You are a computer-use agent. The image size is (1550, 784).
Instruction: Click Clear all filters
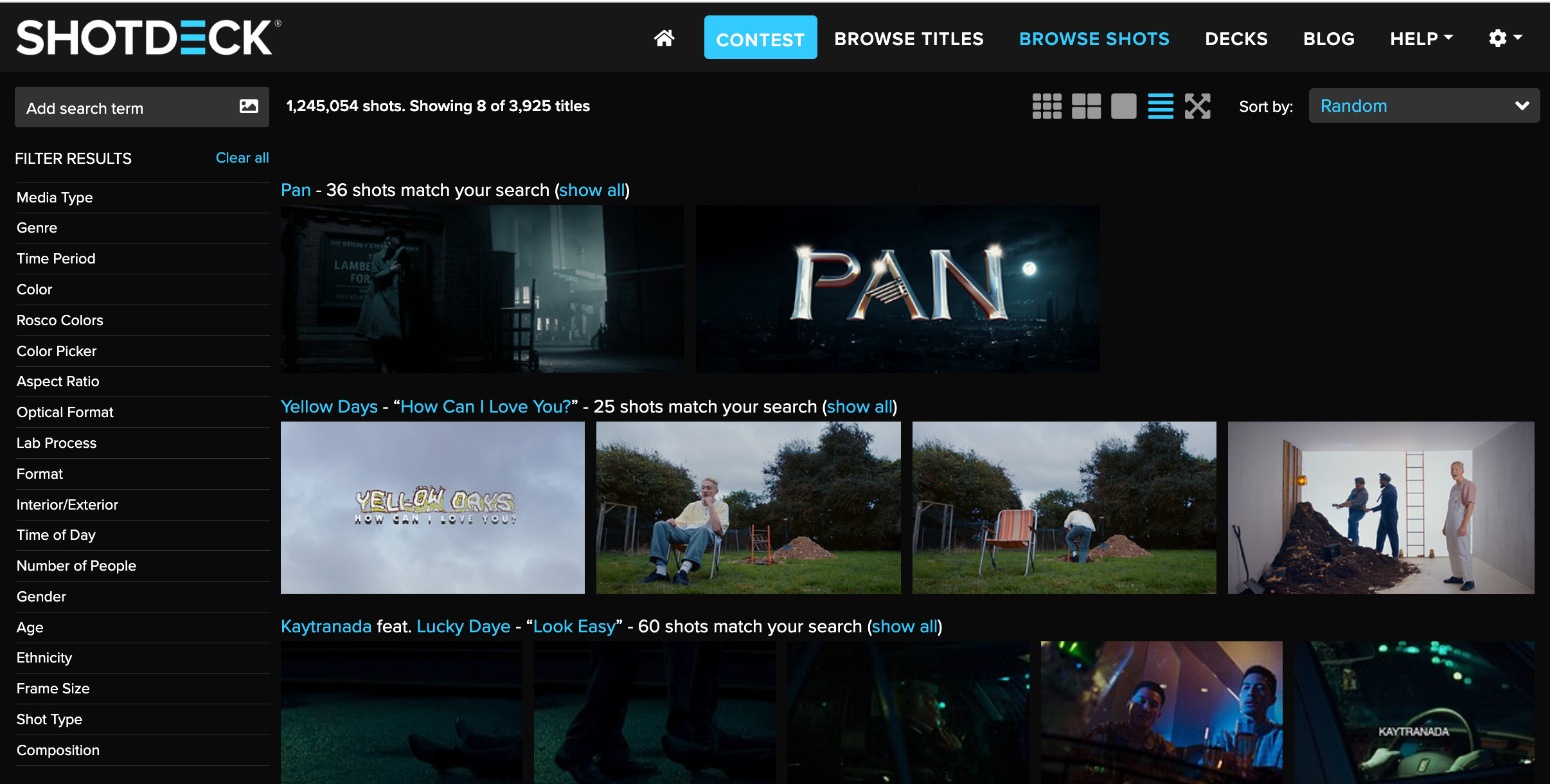242,157
